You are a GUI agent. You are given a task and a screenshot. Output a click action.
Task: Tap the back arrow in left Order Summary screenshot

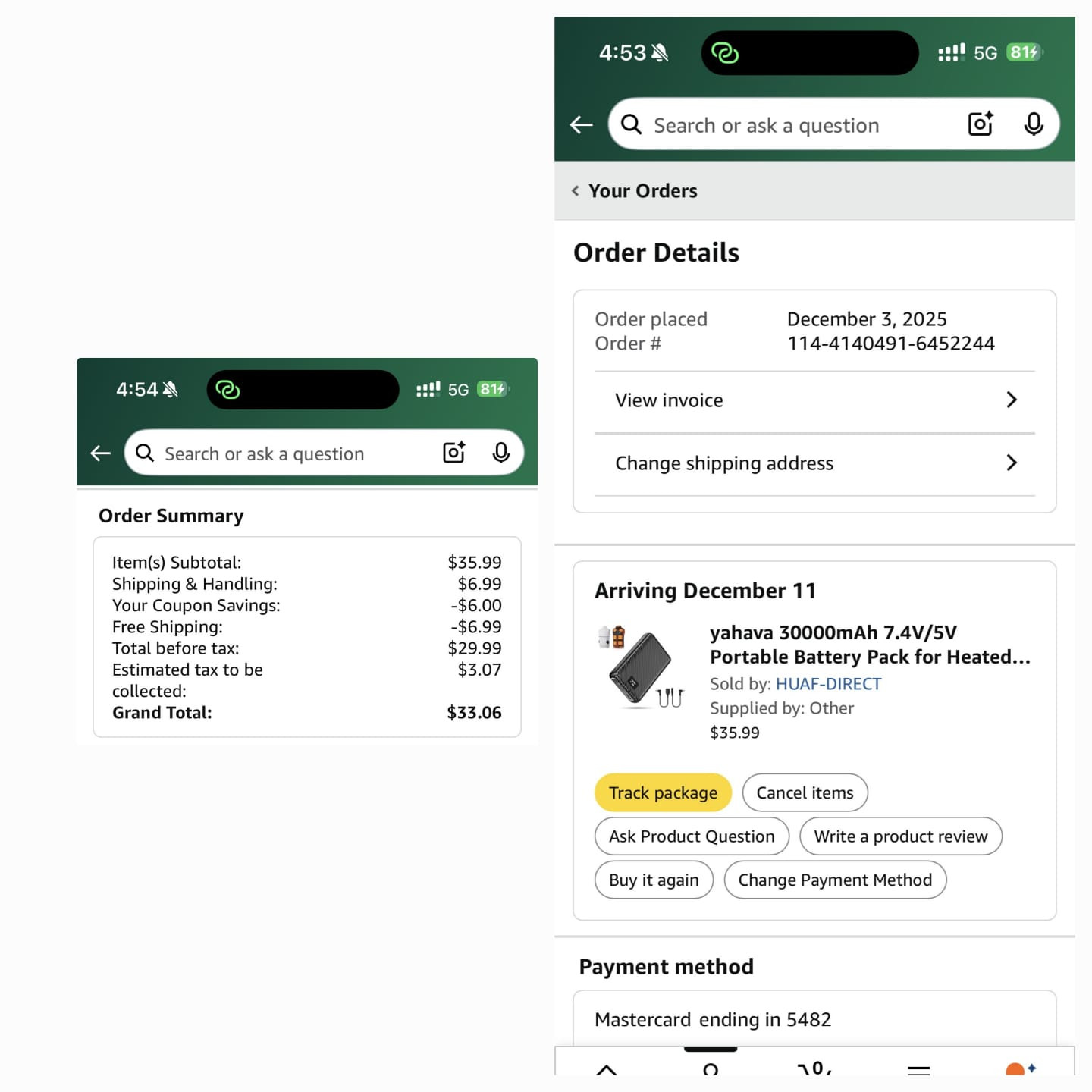point(100,453)
